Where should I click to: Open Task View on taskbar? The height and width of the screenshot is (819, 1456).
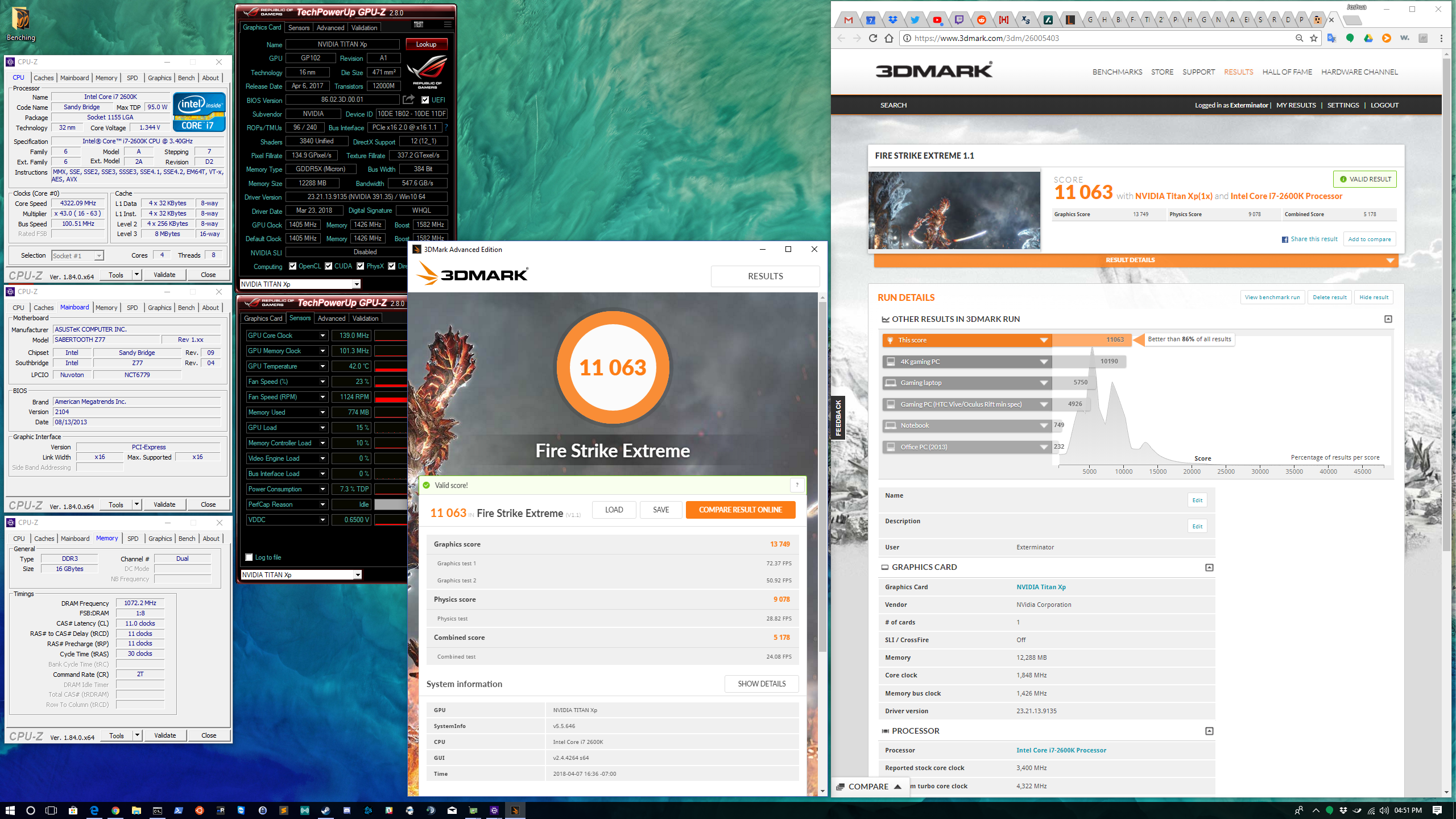(51, 810)
